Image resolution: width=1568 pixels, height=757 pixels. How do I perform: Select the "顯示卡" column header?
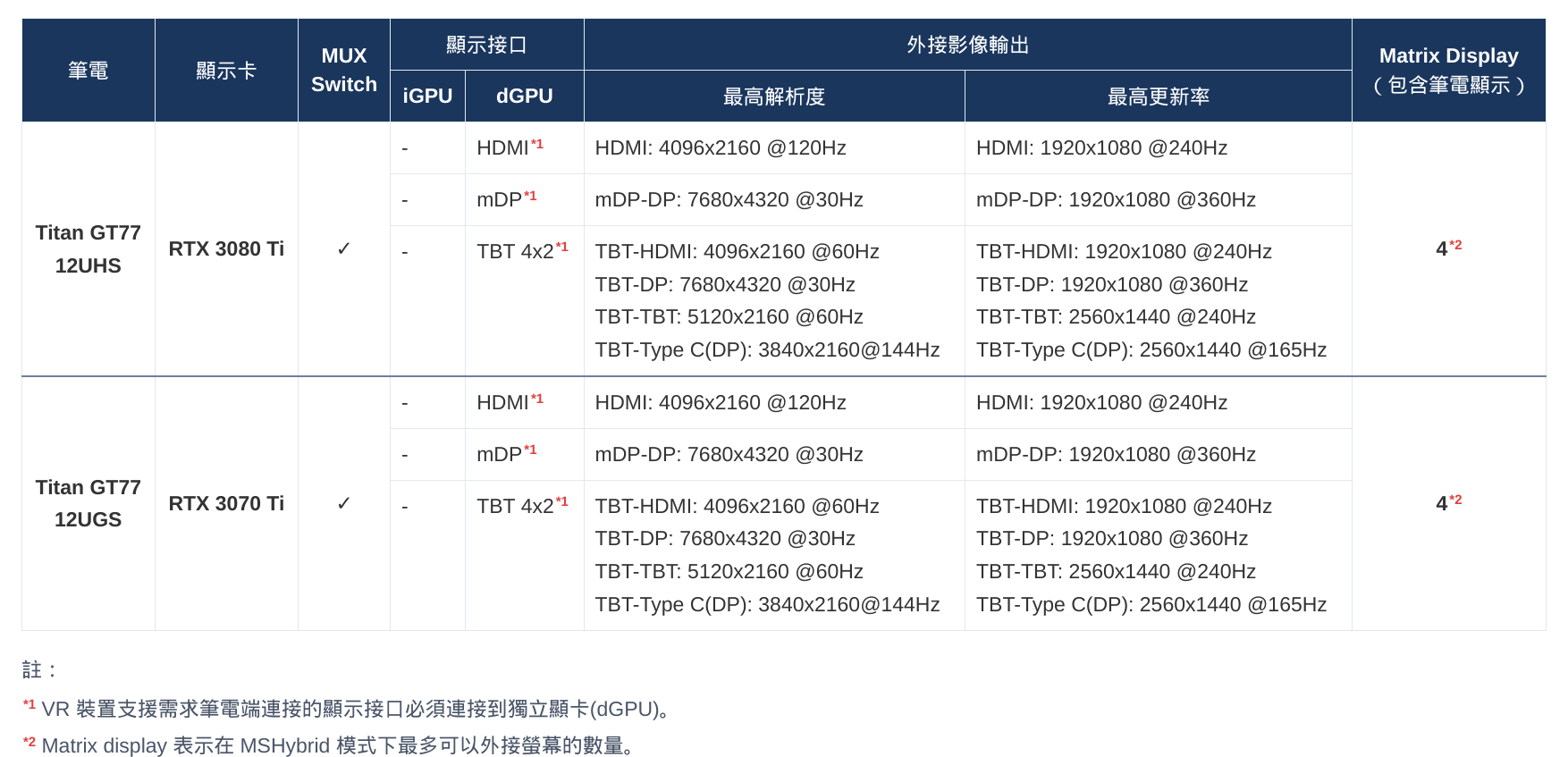tap(226, 71)
